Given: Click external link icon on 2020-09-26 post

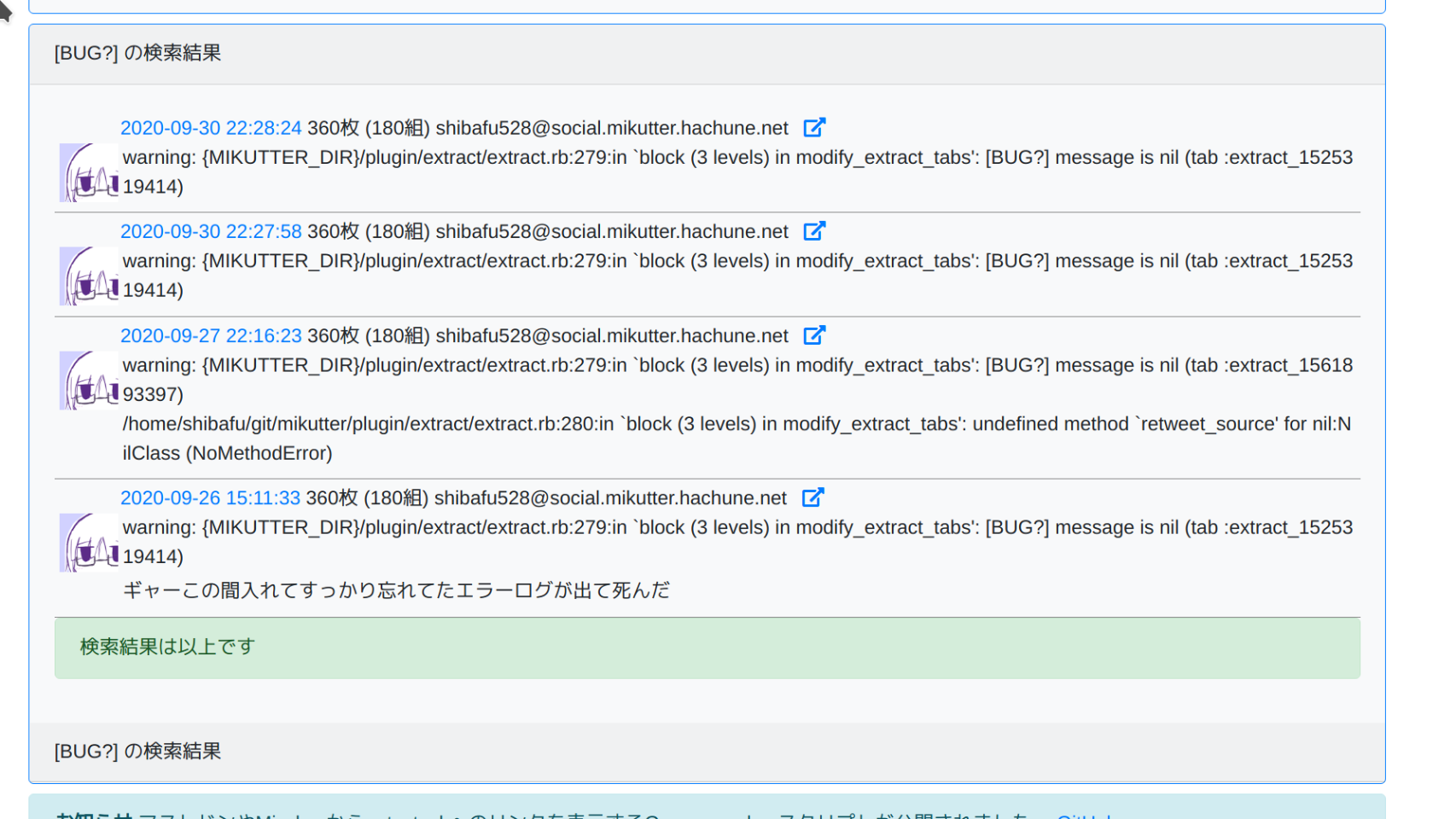Looking at the screenshot, I should [812, 497].
